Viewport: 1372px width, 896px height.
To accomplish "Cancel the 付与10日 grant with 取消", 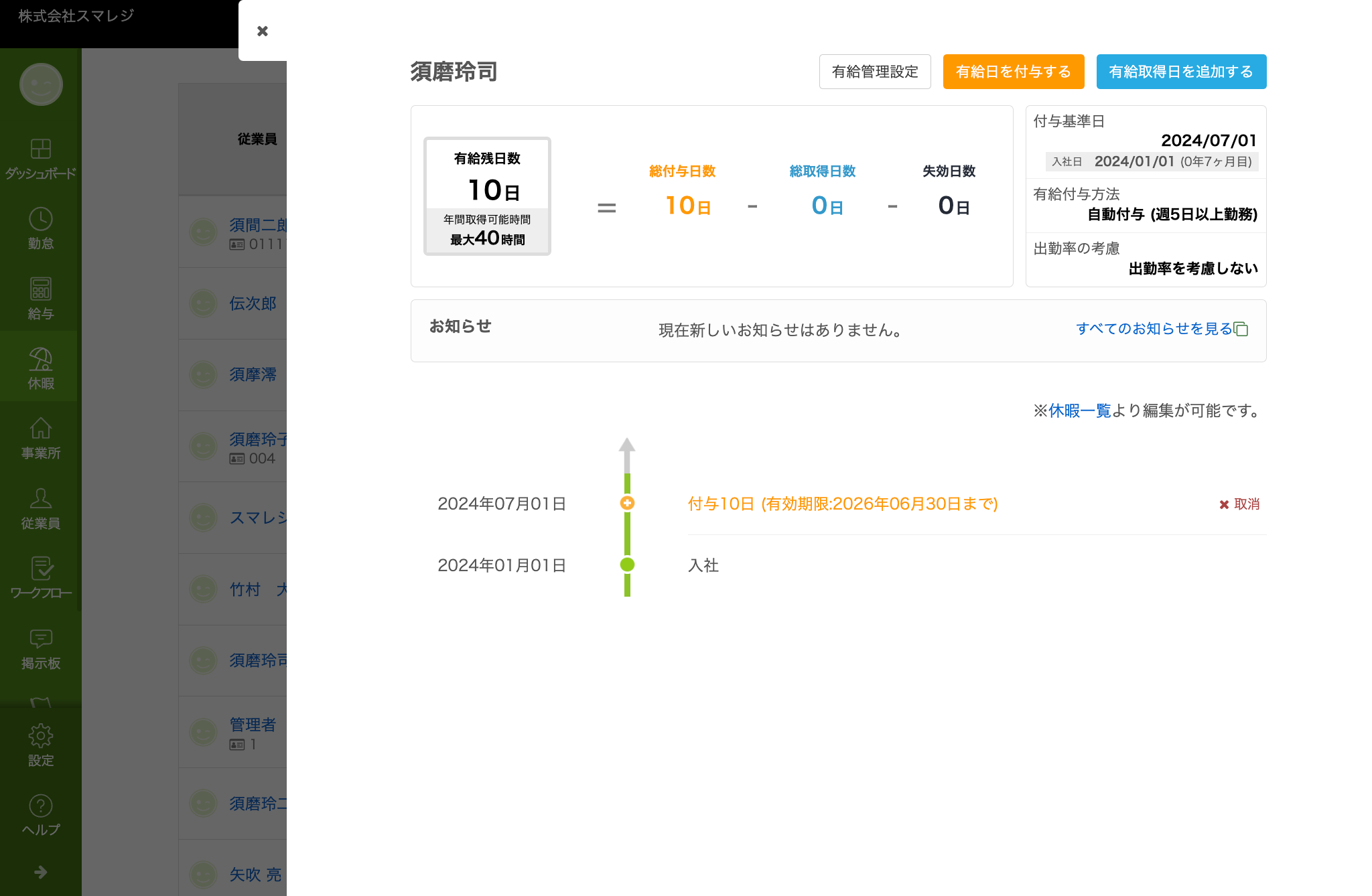I will point(1239,504).
